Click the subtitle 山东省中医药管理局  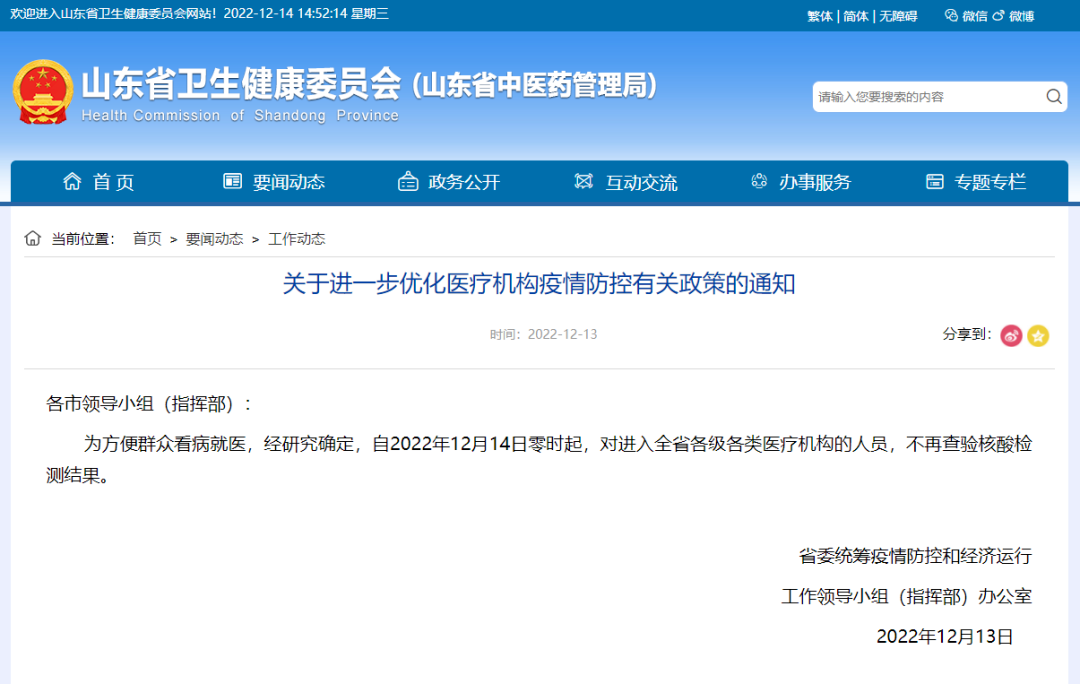point(534,85)
